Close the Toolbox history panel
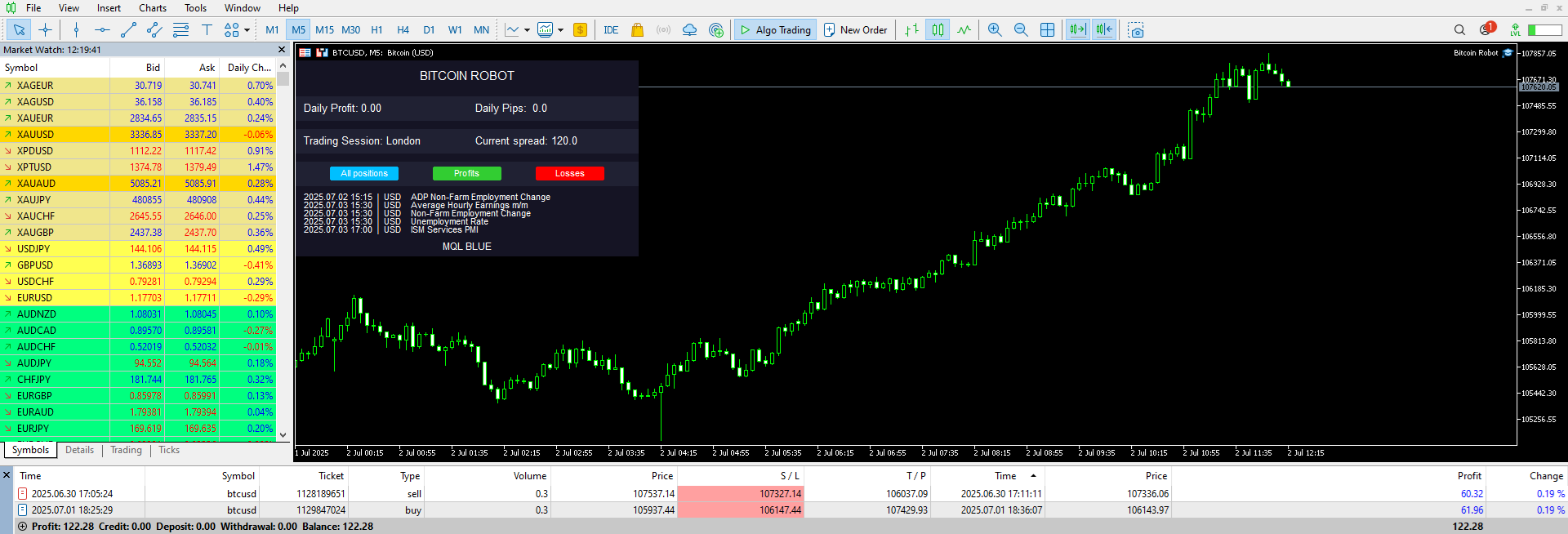Viewport: 1568px width, 534px height. 7,475
